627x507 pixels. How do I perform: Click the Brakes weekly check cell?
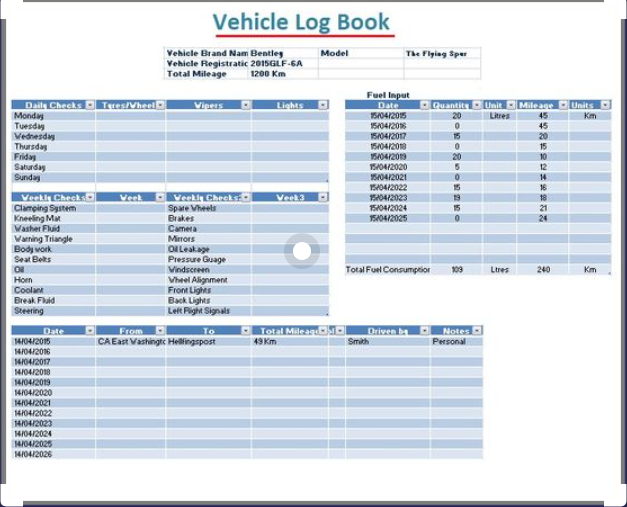click(x=208, y=218)
